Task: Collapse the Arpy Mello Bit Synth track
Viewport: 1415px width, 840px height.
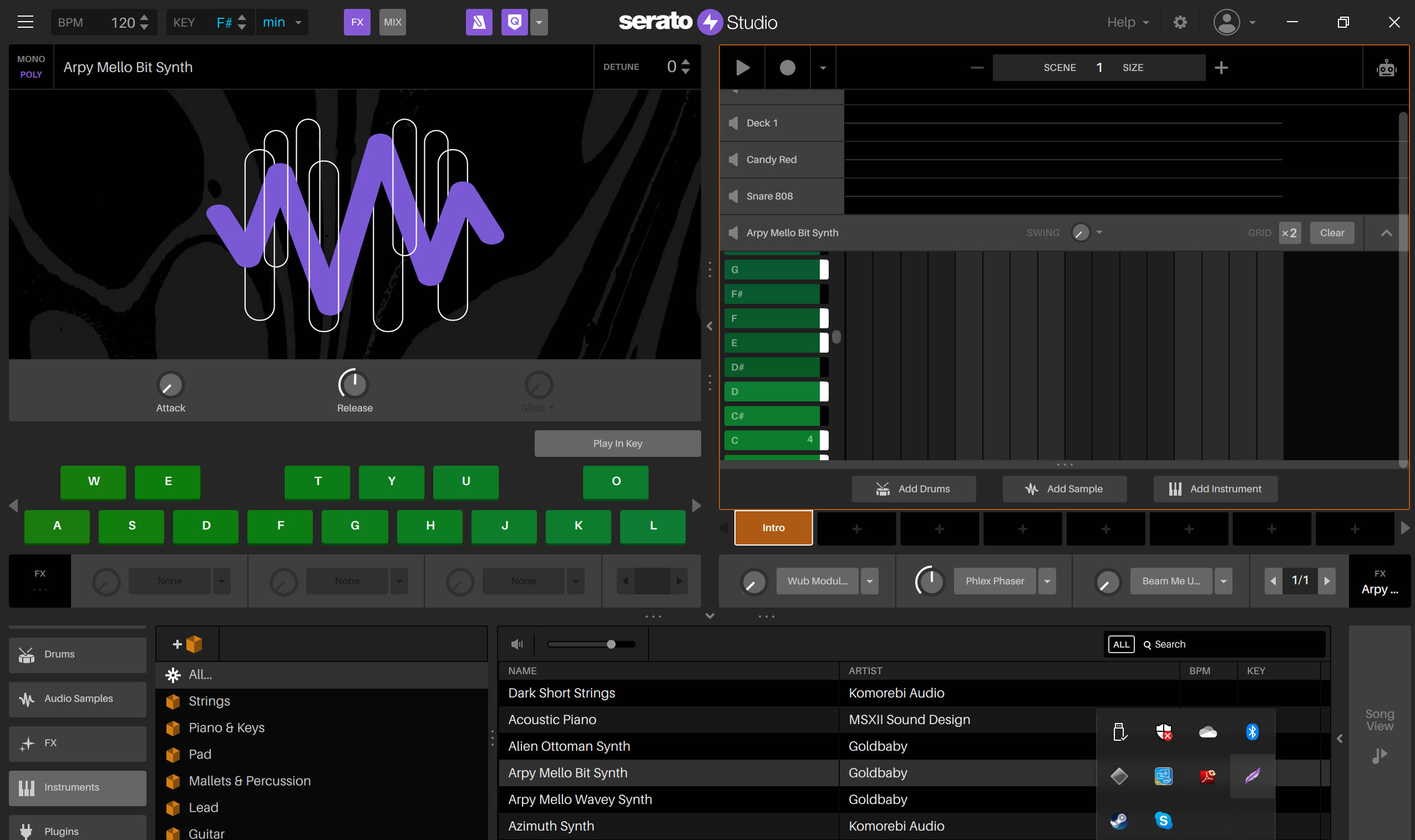Action: (1386, 233)
